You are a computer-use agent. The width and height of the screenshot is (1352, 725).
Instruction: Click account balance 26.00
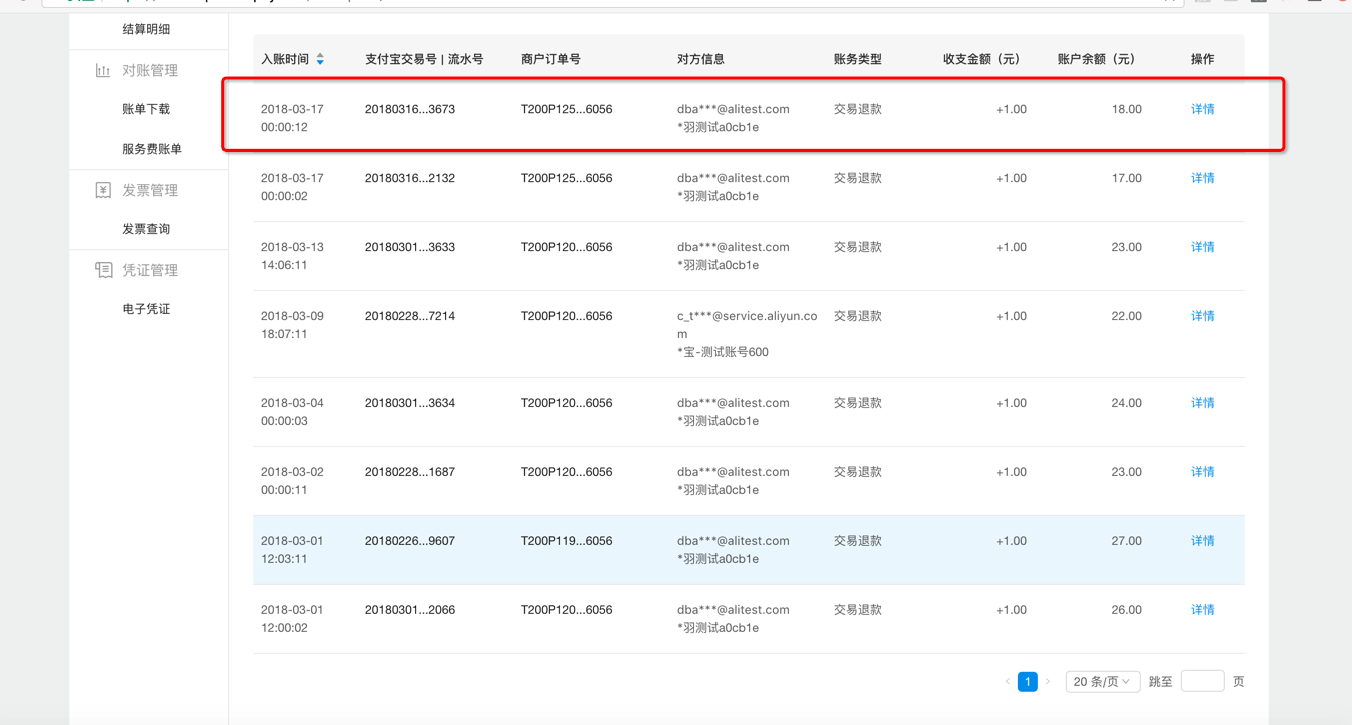tap(1127, 610)
